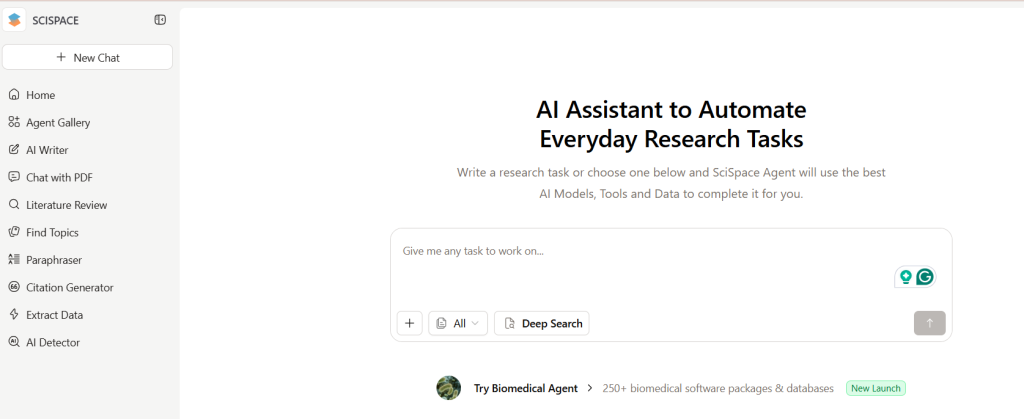The width and height of the screenshot is (1024, 419).
Task: Open the Paraphraser tool icon
Action: pos(14,260)
